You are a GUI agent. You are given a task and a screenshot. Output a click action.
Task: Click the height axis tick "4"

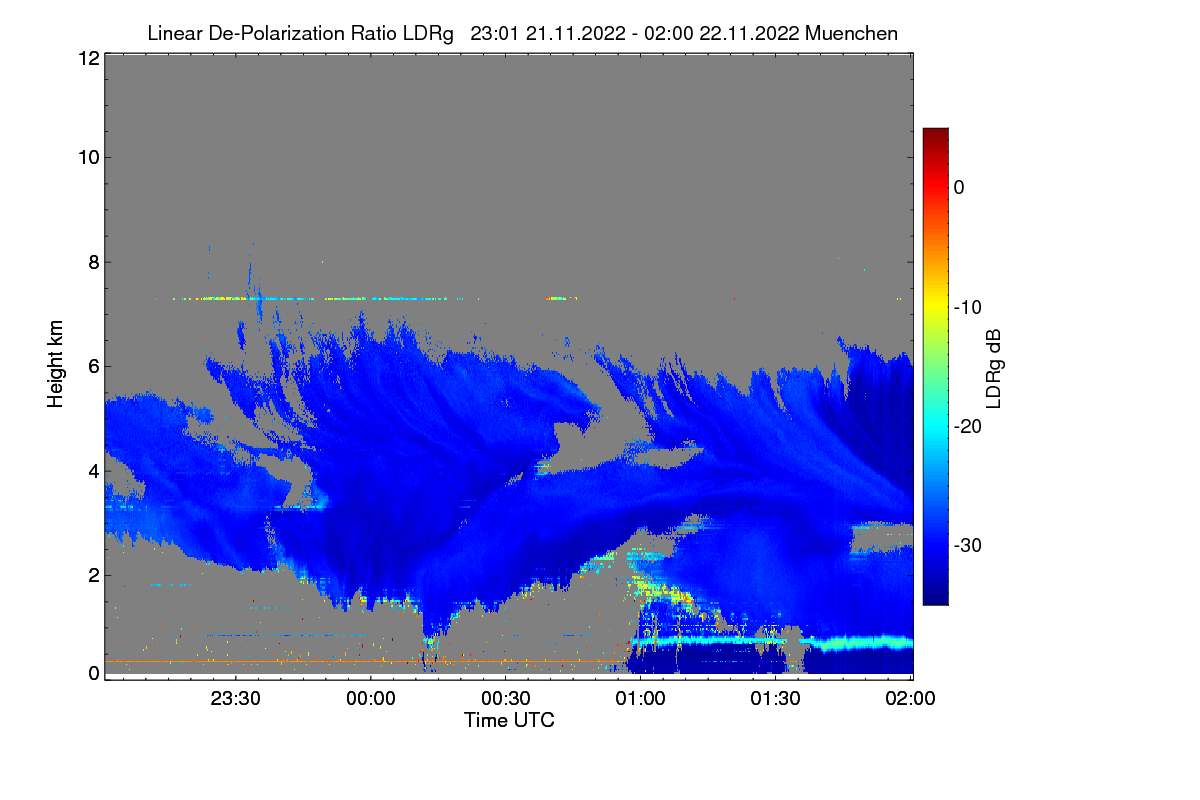coord(92,470)
